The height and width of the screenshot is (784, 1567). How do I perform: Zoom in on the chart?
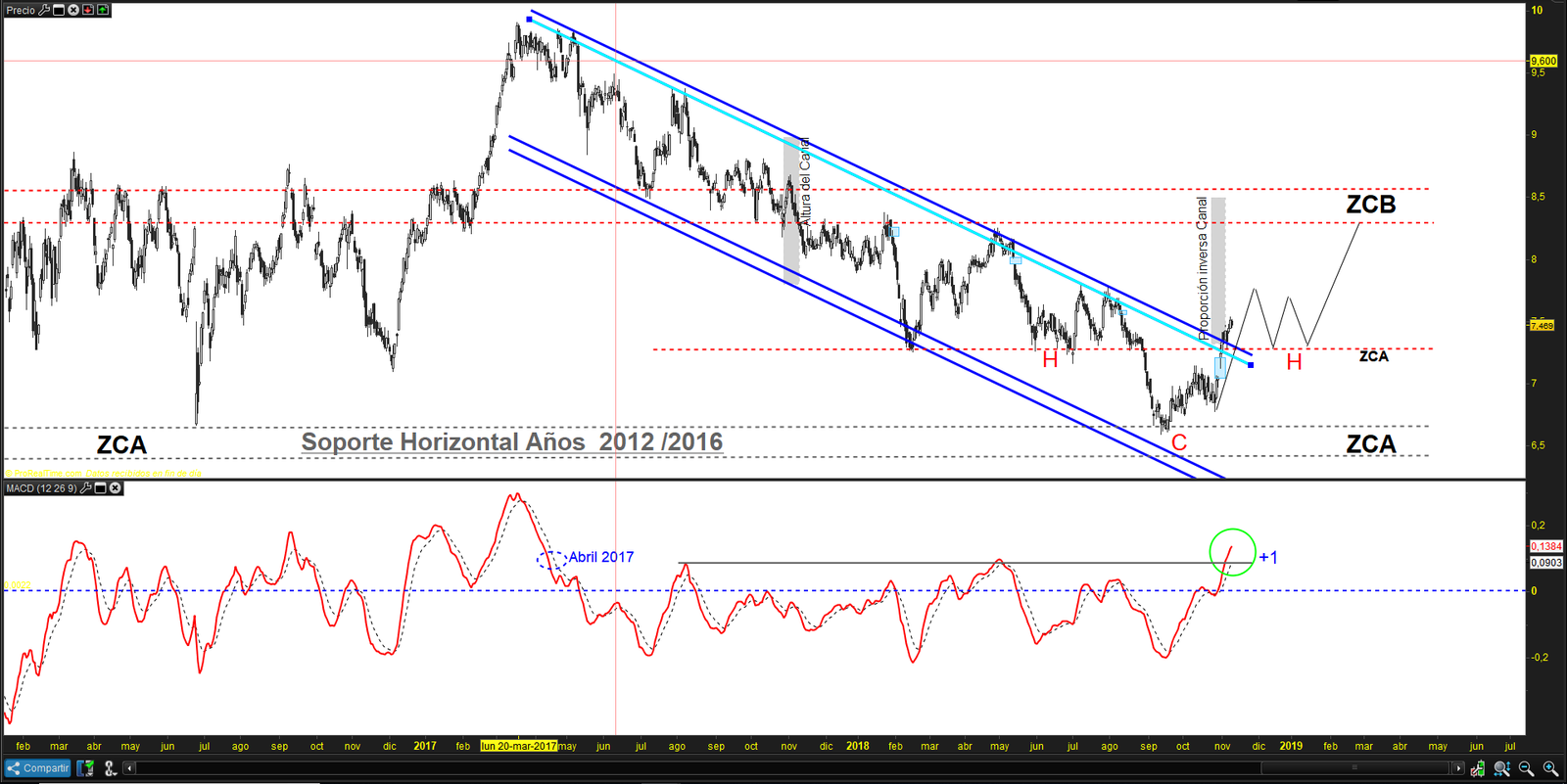[x=1550, y=768]
